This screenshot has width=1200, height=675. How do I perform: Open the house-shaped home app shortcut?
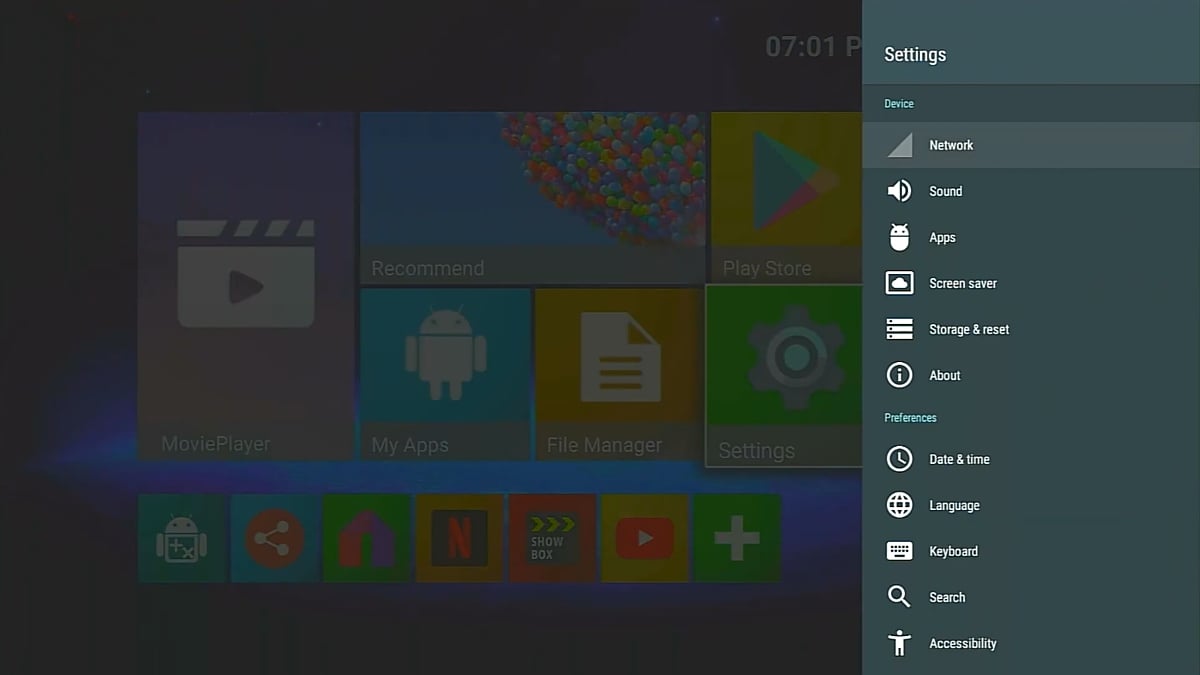[367, 538]
